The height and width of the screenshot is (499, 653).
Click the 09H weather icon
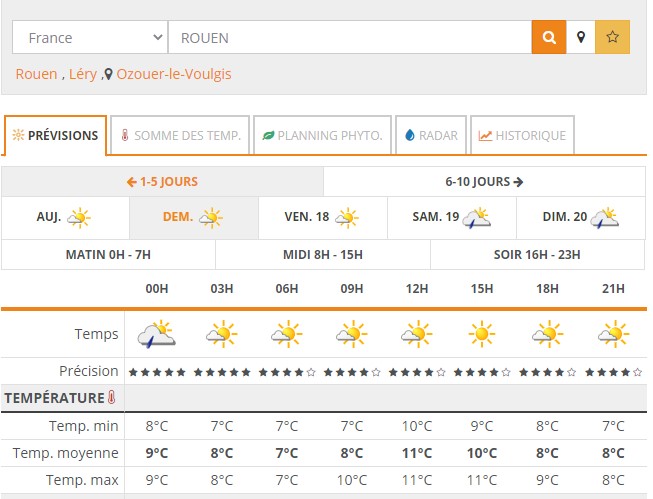point(352,334)
